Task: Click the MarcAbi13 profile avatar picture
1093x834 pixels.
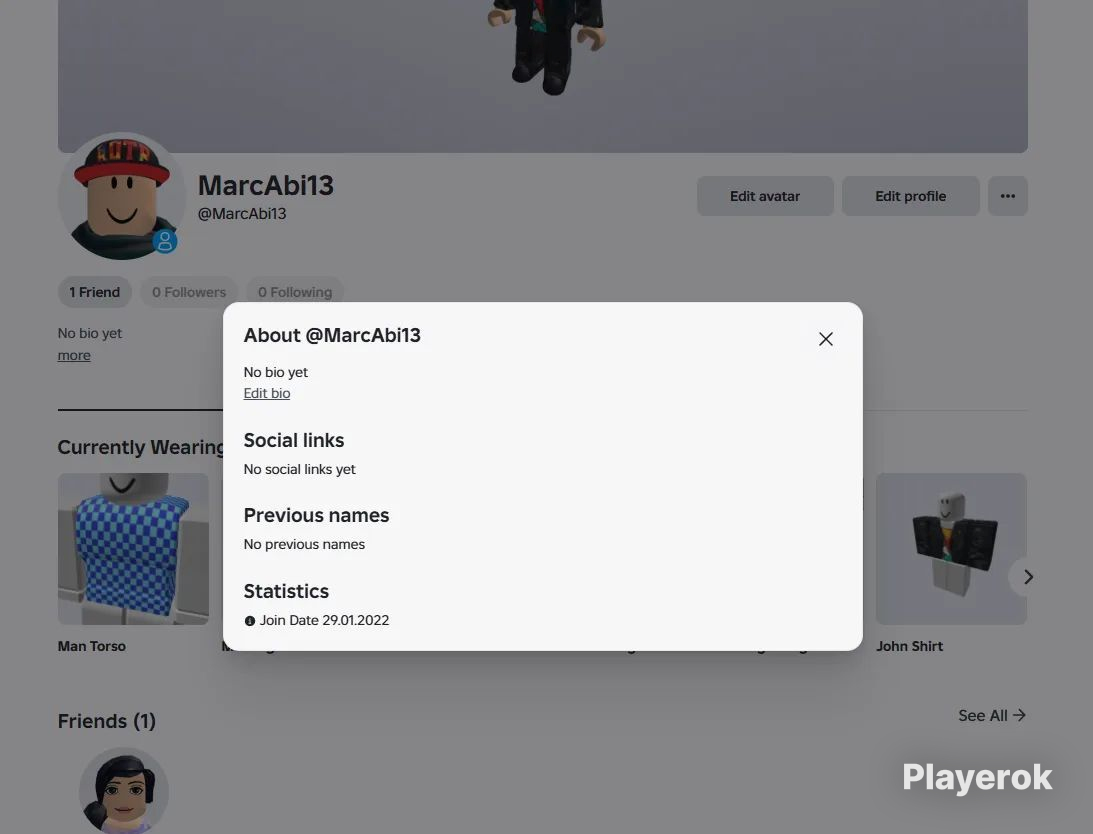Action: [122, 196]
